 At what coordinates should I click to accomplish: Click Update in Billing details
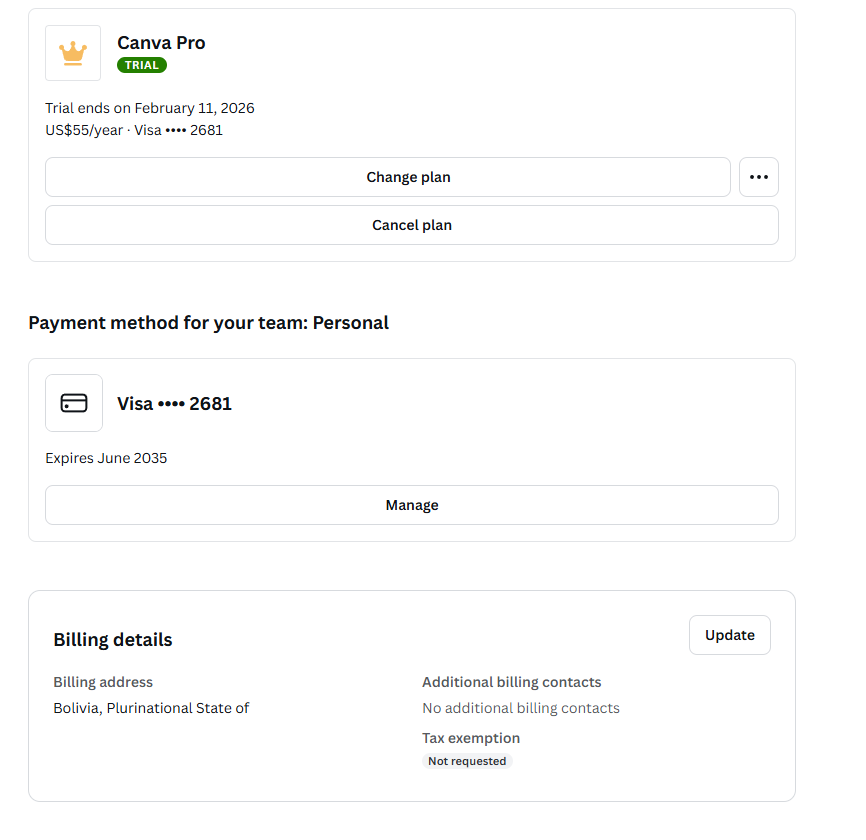coord(730,635)
